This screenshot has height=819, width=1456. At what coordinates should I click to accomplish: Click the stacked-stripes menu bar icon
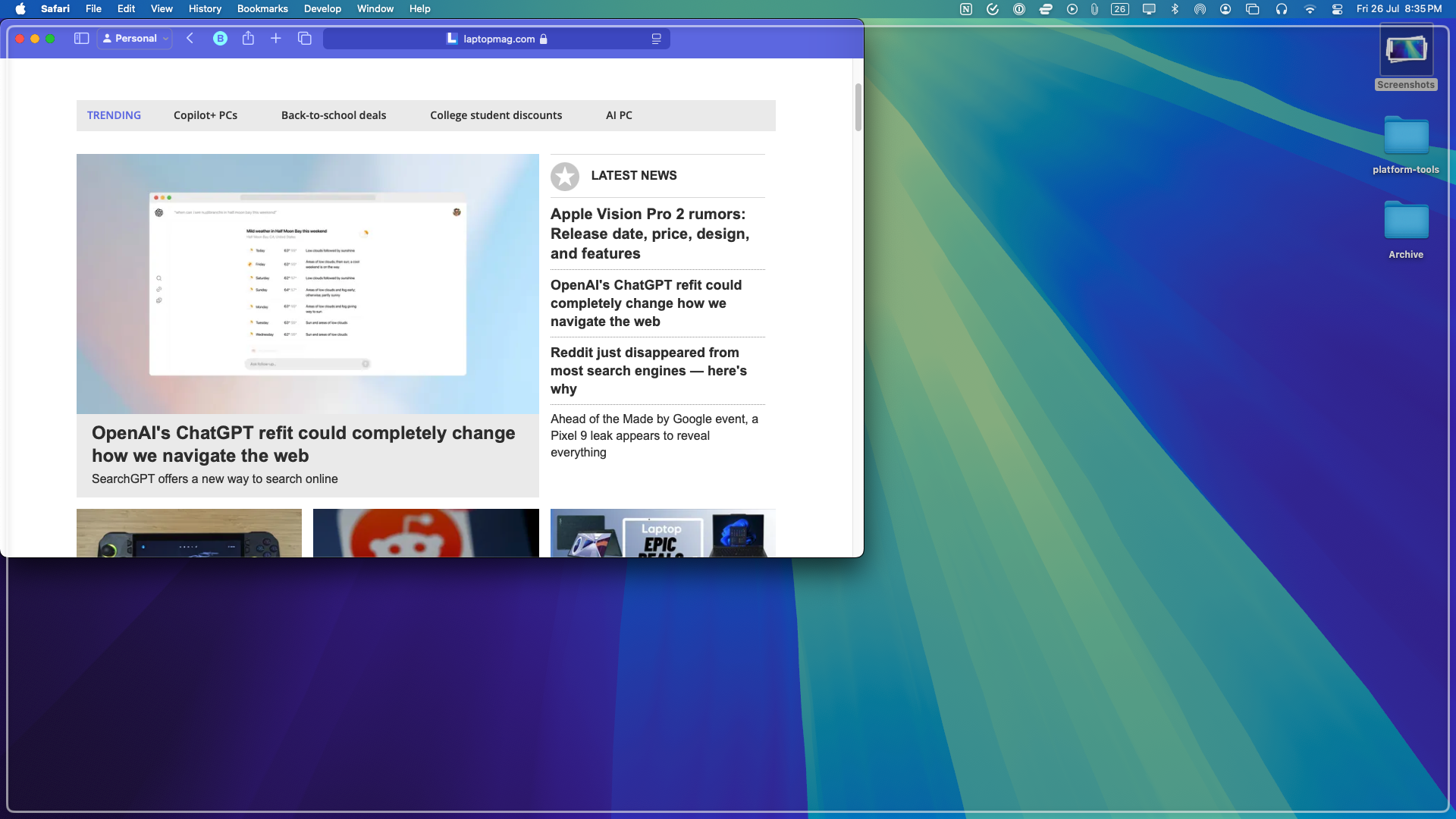[x=1046, y=9]
